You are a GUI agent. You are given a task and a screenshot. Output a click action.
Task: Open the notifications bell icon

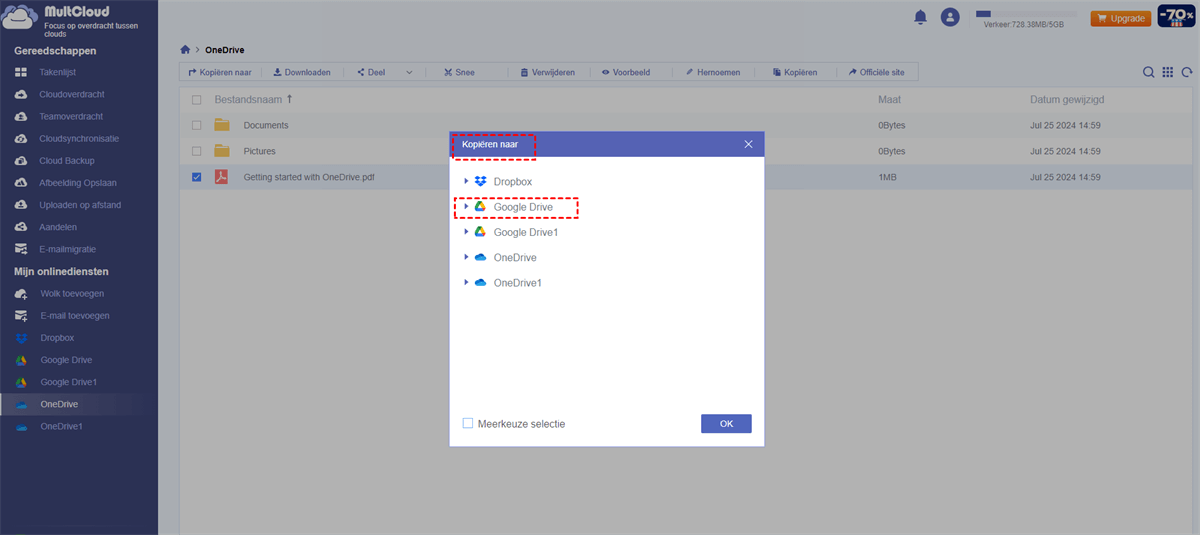920,17
